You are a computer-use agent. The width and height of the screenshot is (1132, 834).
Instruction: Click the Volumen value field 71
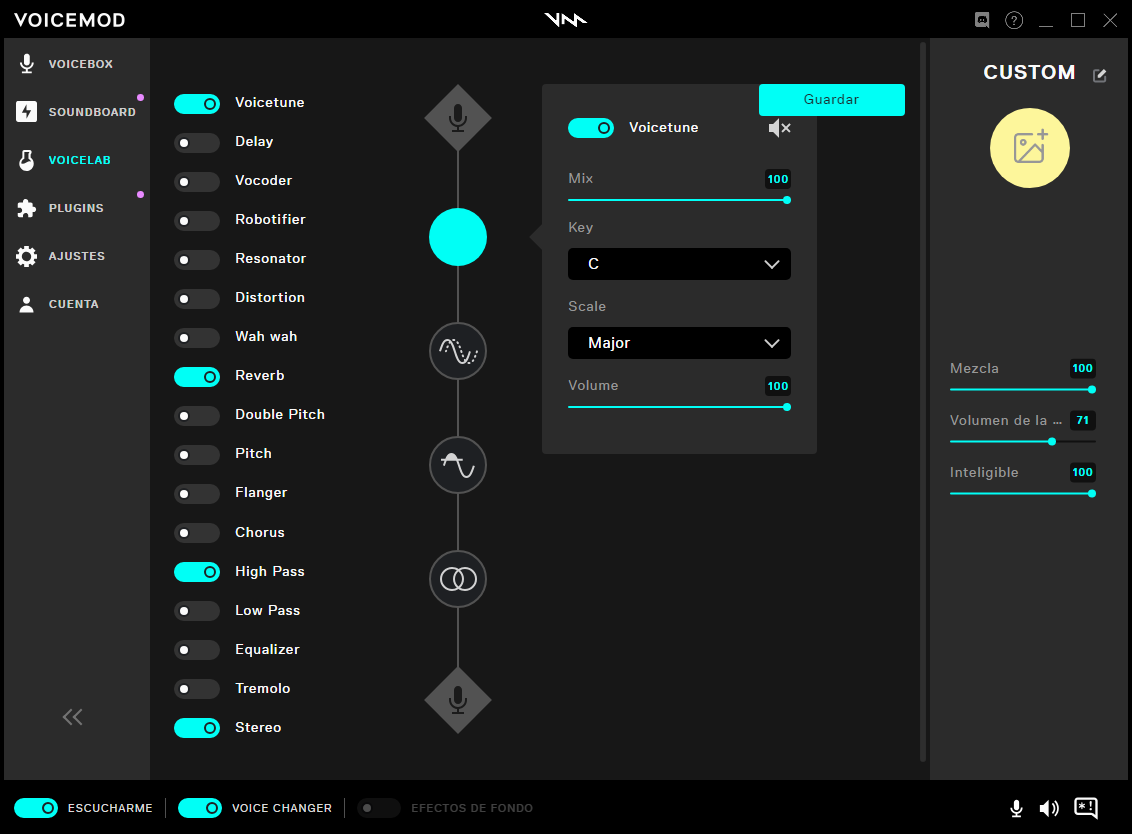pos(1082,420)
